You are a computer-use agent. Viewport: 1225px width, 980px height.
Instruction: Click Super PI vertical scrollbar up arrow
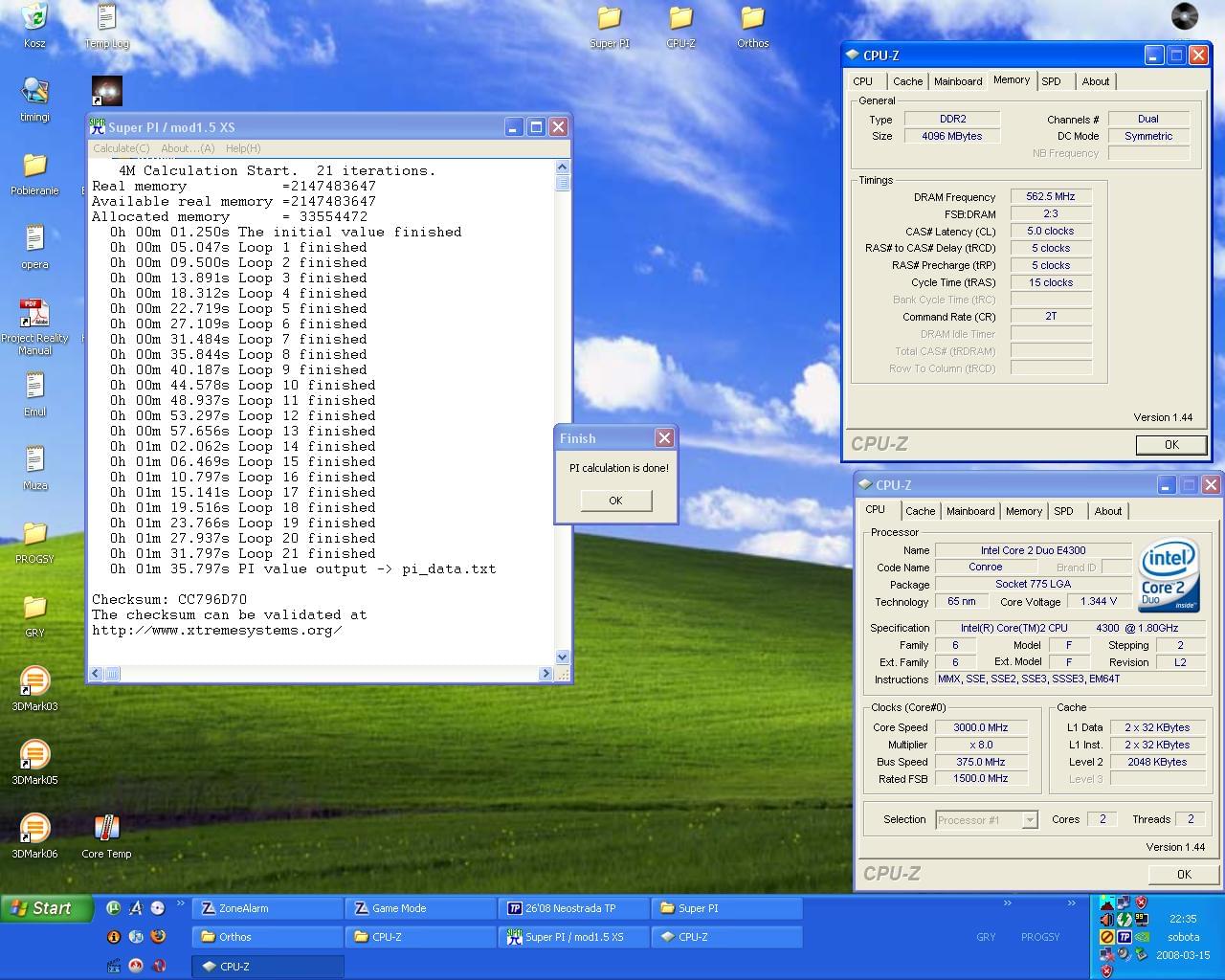562,167
